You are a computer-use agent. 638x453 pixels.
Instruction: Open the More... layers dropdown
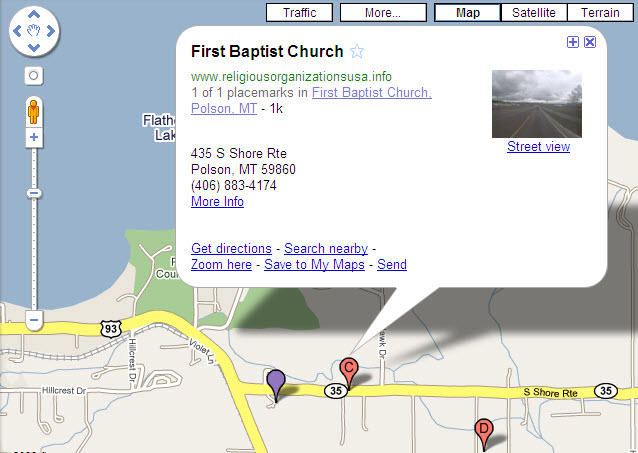383,13
